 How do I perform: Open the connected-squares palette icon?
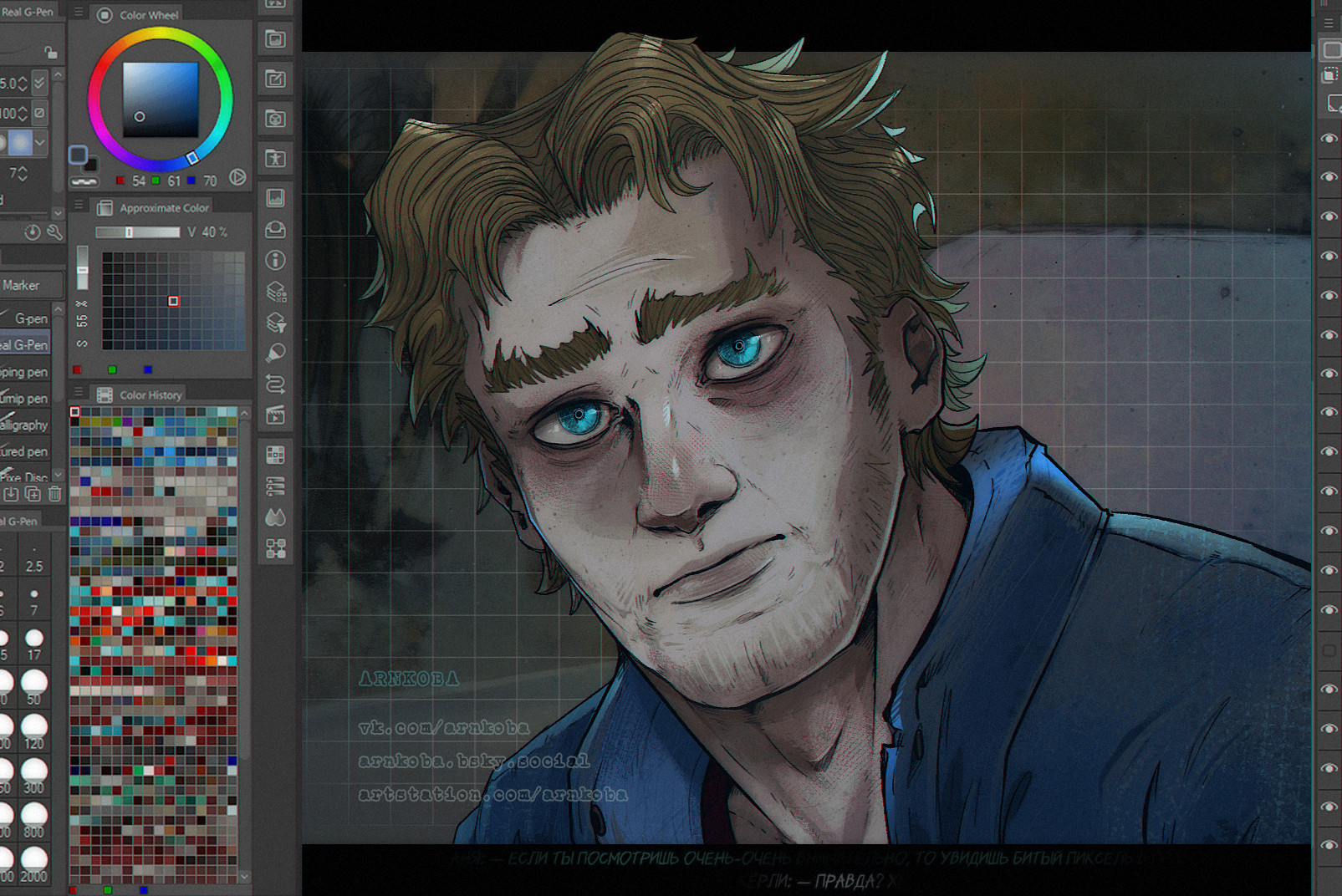point(275,548)
